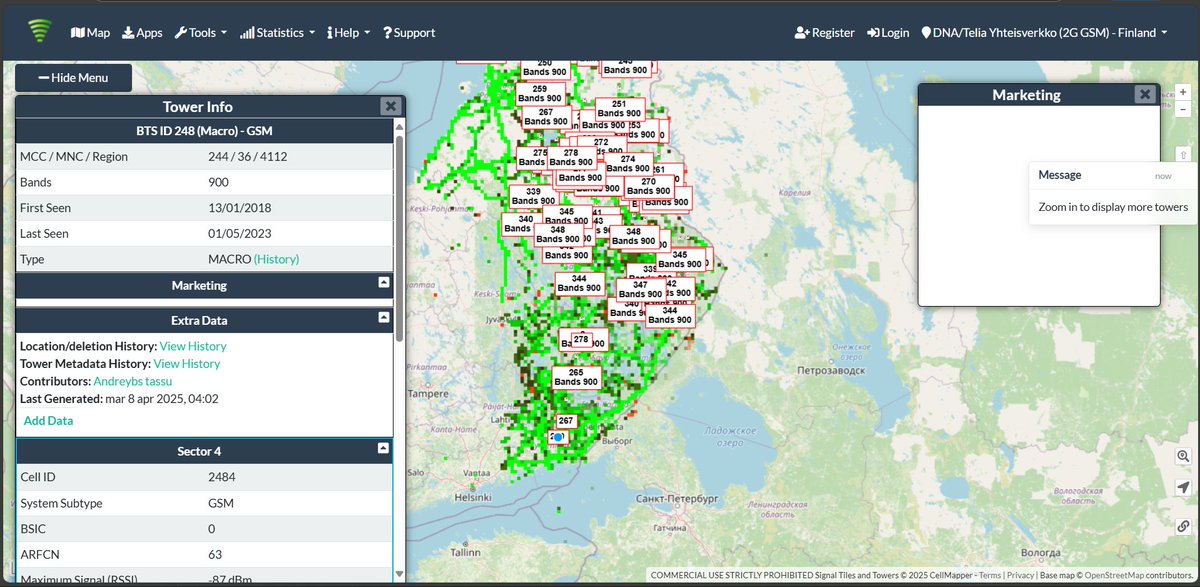The width and height of the screenshot is (1200, 587).
Task: Click the First Seen date 13/01/2018
Action: (x=240, y=208)
